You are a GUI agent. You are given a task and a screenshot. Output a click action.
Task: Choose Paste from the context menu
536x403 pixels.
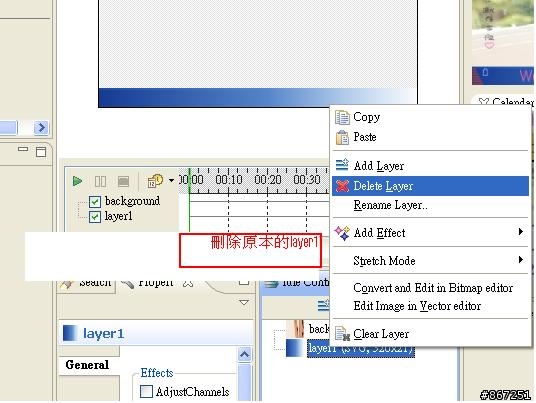430,137
